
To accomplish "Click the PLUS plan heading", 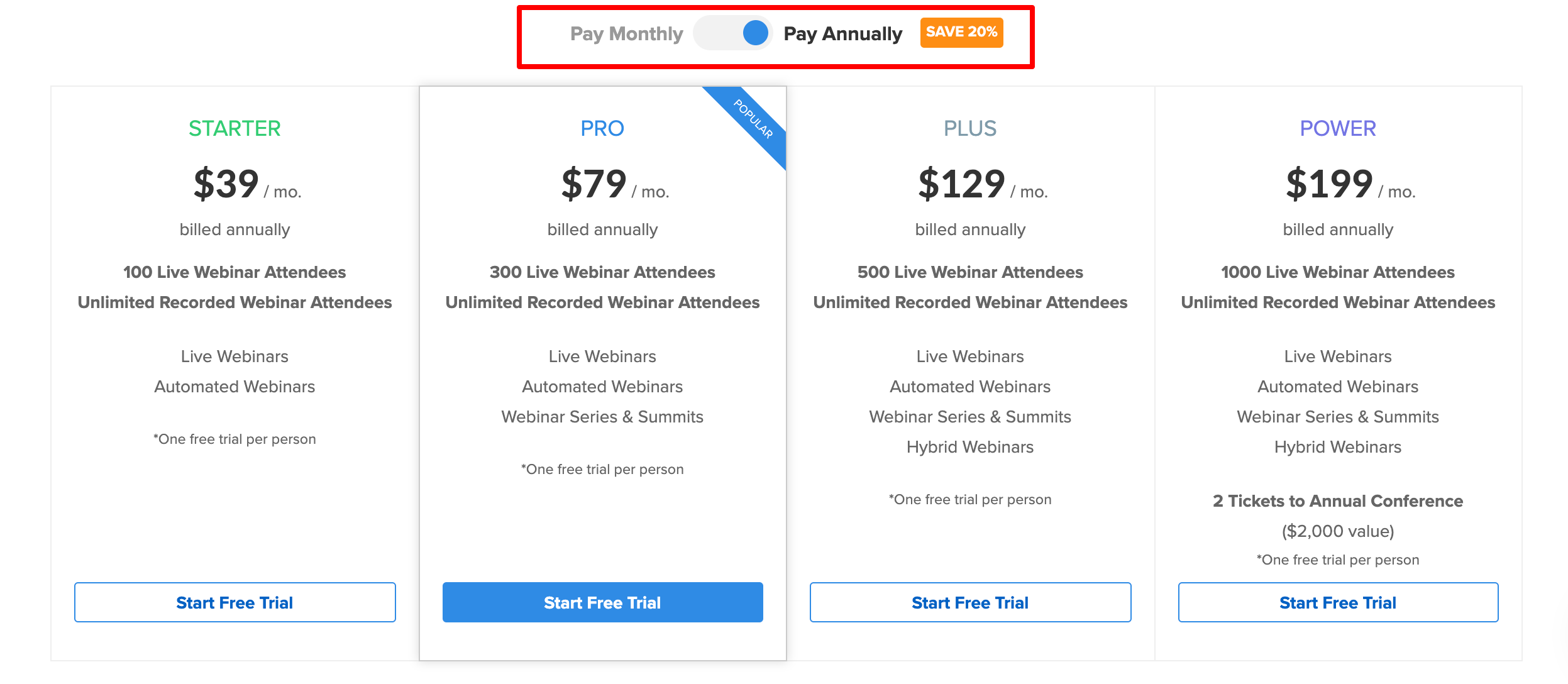I will tap(970, 129).
